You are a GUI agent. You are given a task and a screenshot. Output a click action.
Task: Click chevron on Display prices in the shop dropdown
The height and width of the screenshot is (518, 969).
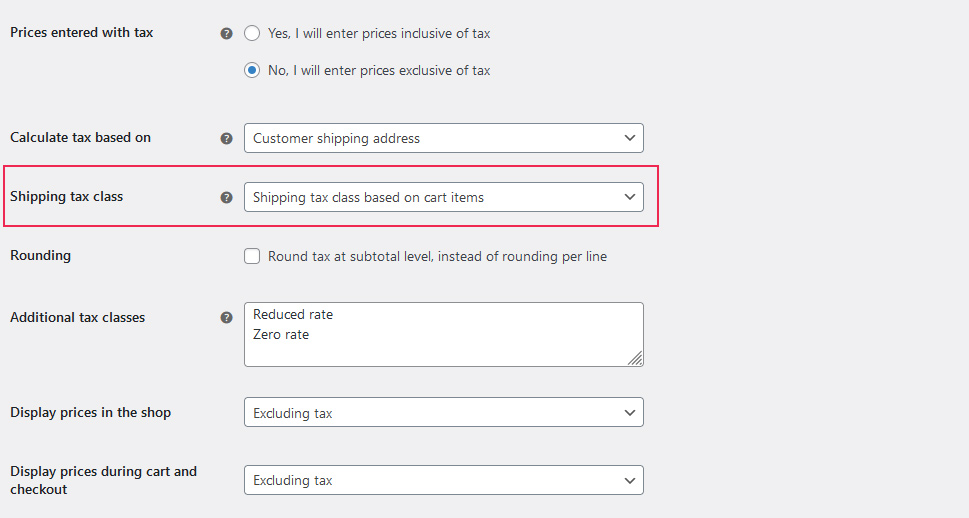pyautogui.click(x=630, y=412)
